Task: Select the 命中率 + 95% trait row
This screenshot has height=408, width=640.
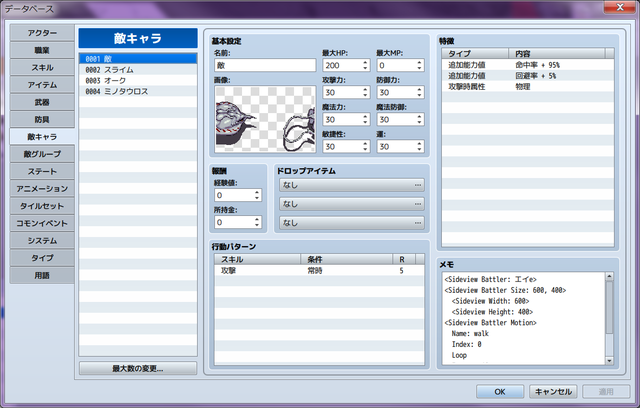Action: pyautogui.click(x=527, y=65)
